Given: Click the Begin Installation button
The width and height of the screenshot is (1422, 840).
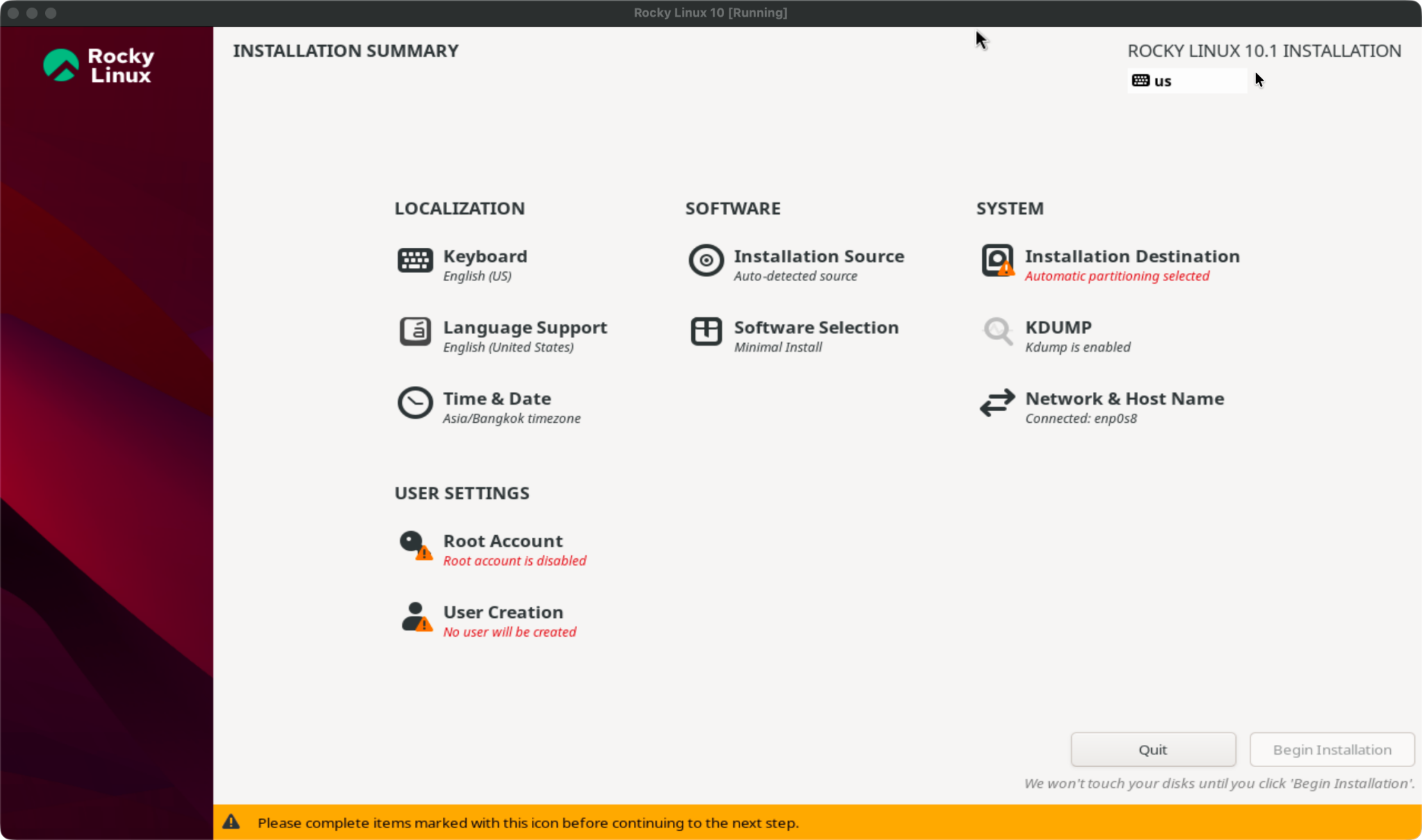Looking at the screenshot, I should coord(1332,750).
